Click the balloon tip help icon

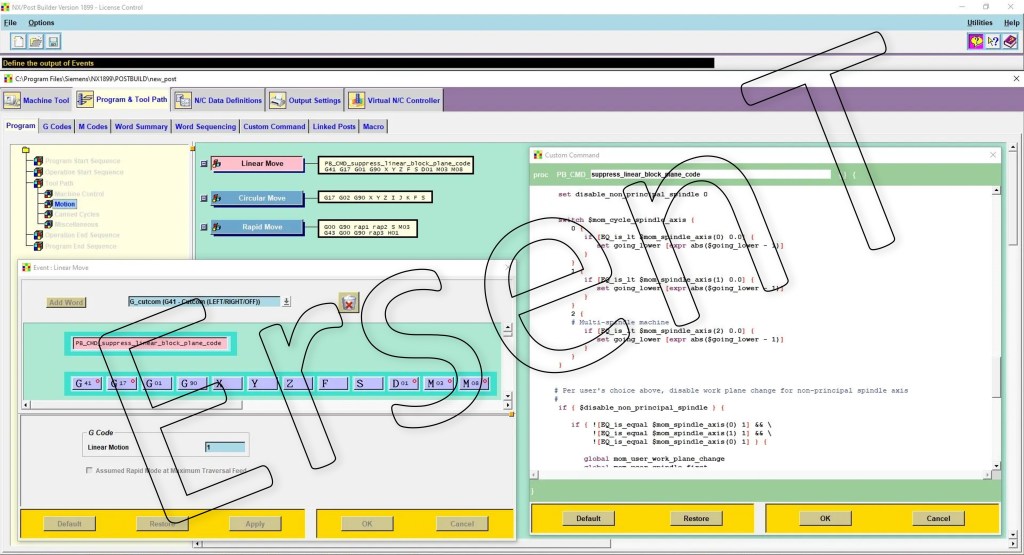click(974, 41)
